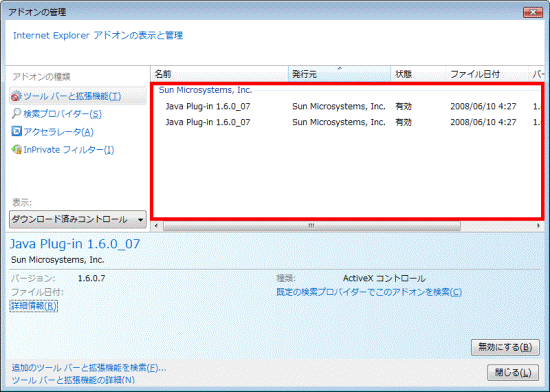Click version value 1.6.0.7 in details
Image resolution: width=550 pixels, height=392 pixels.
click(91, 278)
